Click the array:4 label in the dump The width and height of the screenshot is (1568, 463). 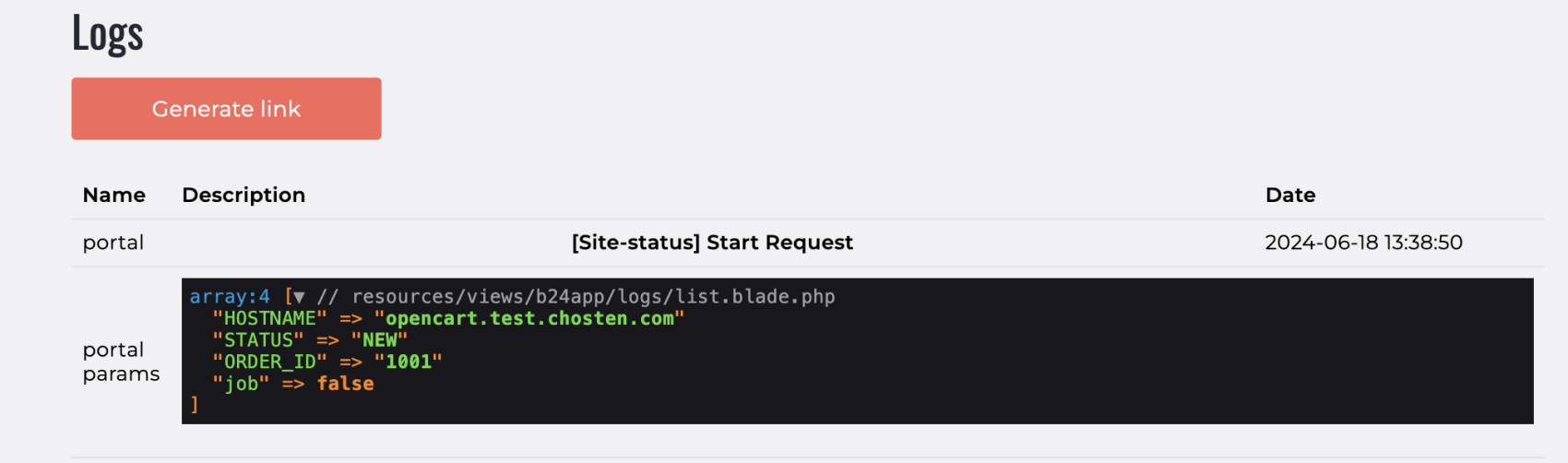230,297
